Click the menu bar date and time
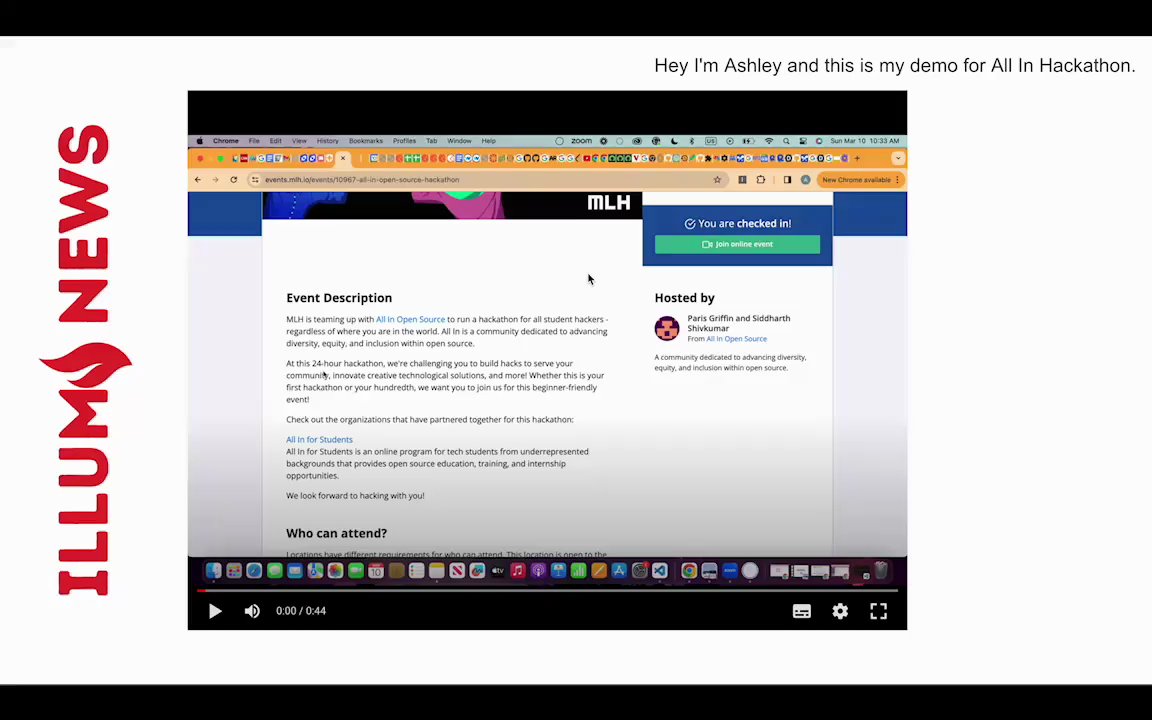Viewport: 1152px width, 720px height. click(x=865, y=141)
